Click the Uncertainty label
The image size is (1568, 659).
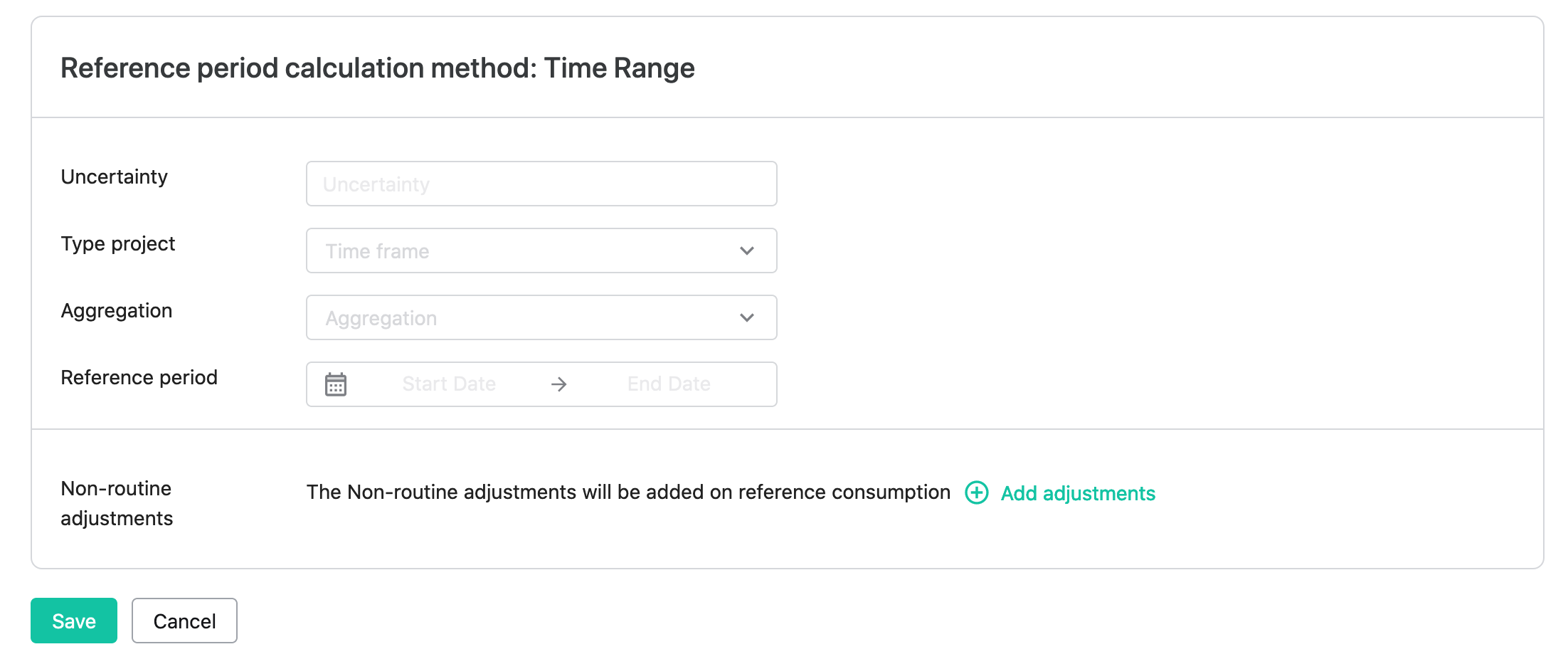tap(115, 176)
